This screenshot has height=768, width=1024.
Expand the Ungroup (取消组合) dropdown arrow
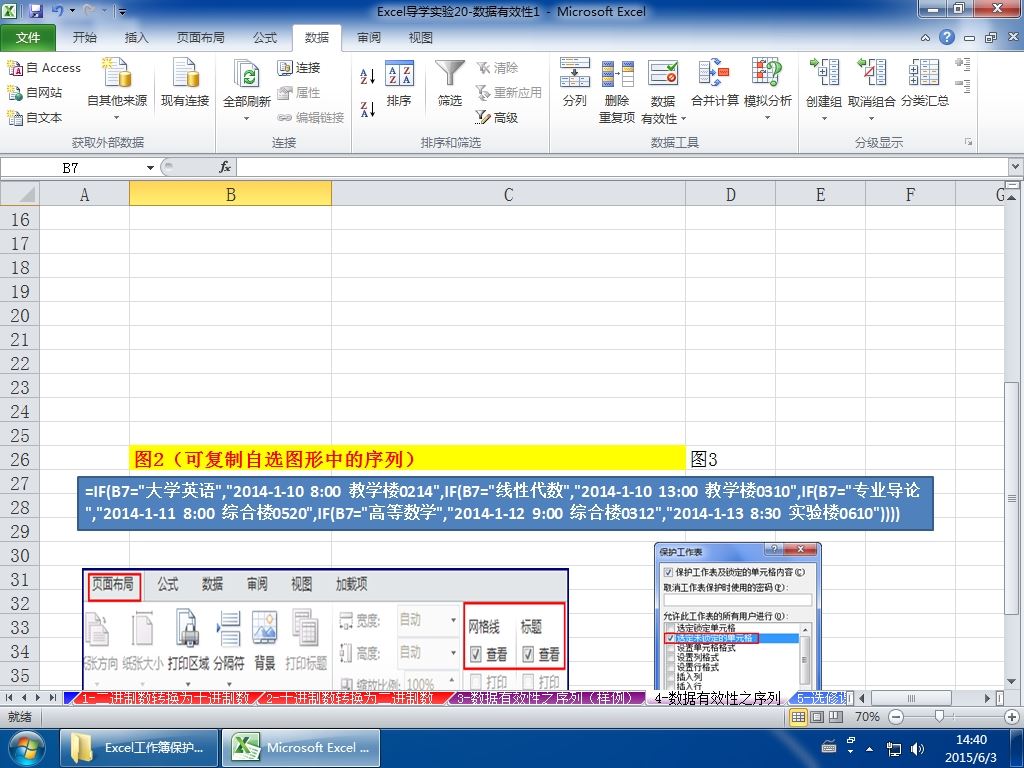click(871, 119)
